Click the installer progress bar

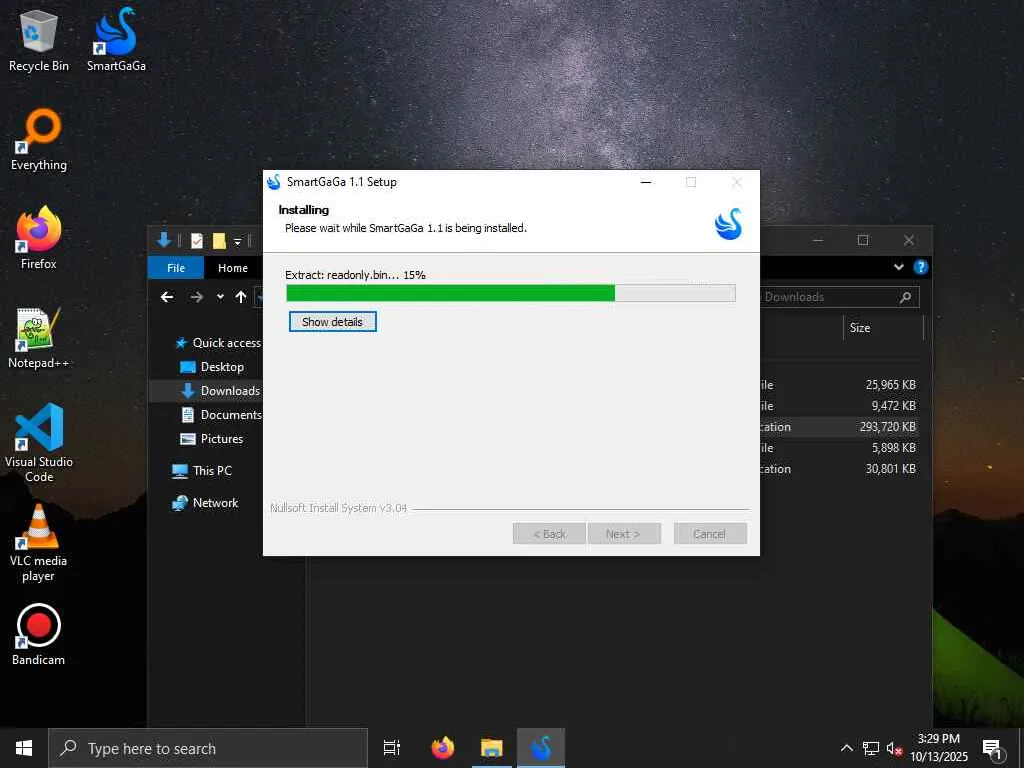pos(511,293)
